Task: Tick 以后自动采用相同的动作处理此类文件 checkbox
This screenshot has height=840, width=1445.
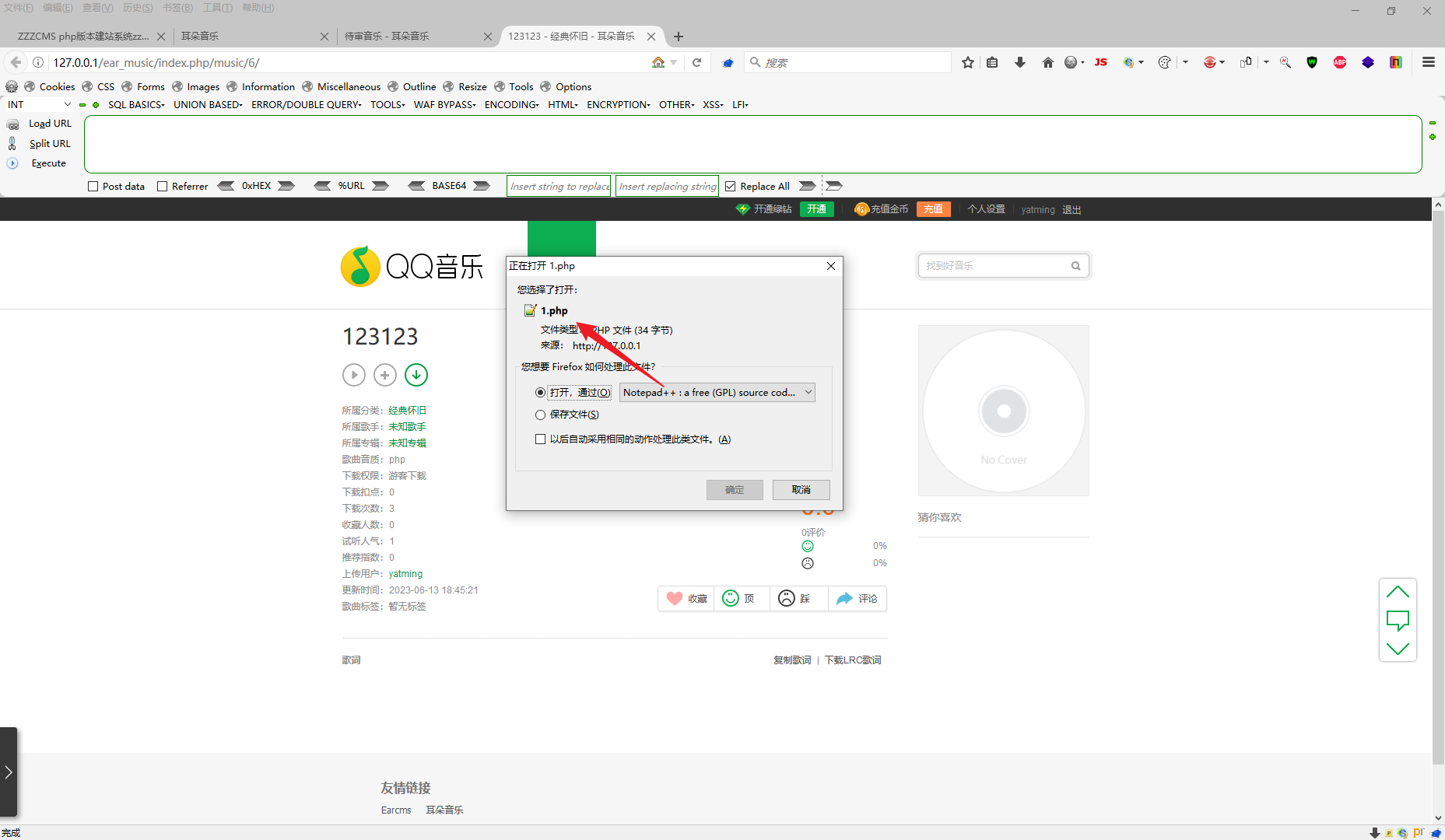Action: tap(540, 439)
